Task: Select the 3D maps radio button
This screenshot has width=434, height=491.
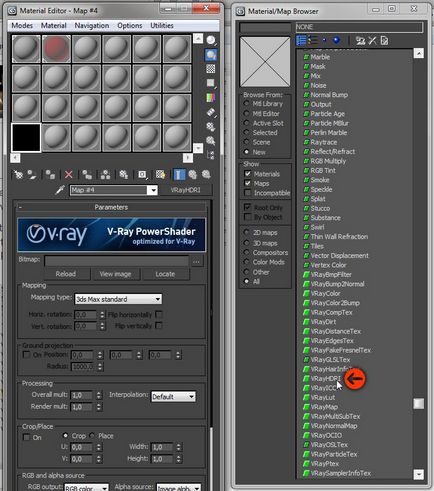Action: [x=247, y=243]
